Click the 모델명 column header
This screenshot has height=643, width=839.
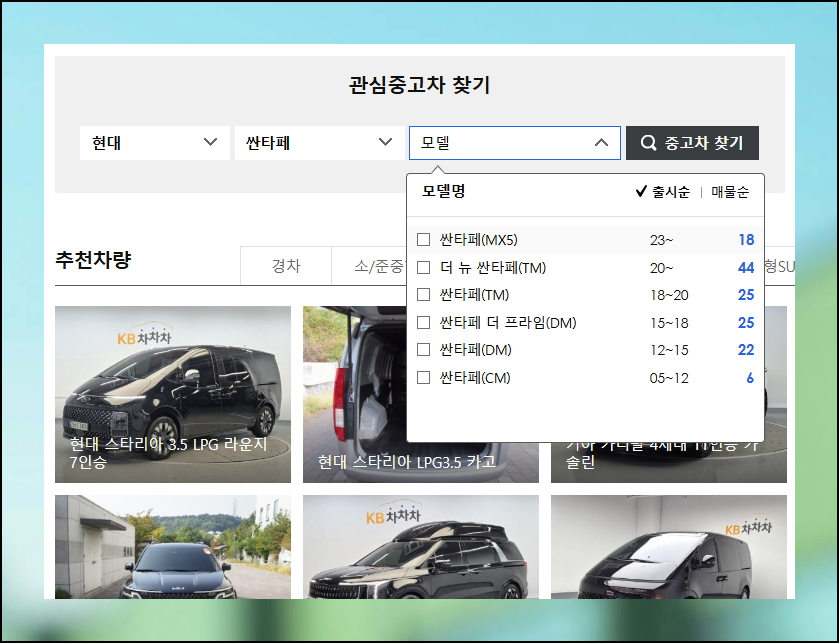coord(444,191)
